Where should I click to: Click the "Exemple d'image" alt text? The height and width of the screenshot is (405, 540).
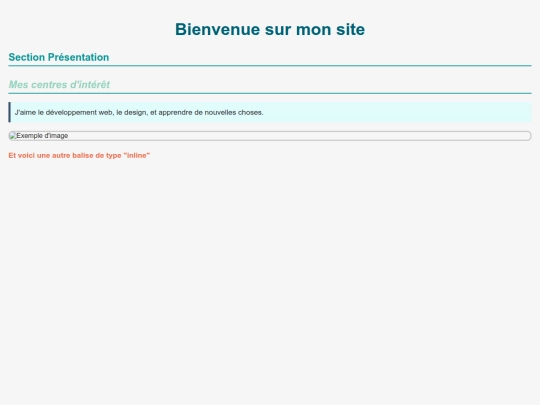point(42,136)
